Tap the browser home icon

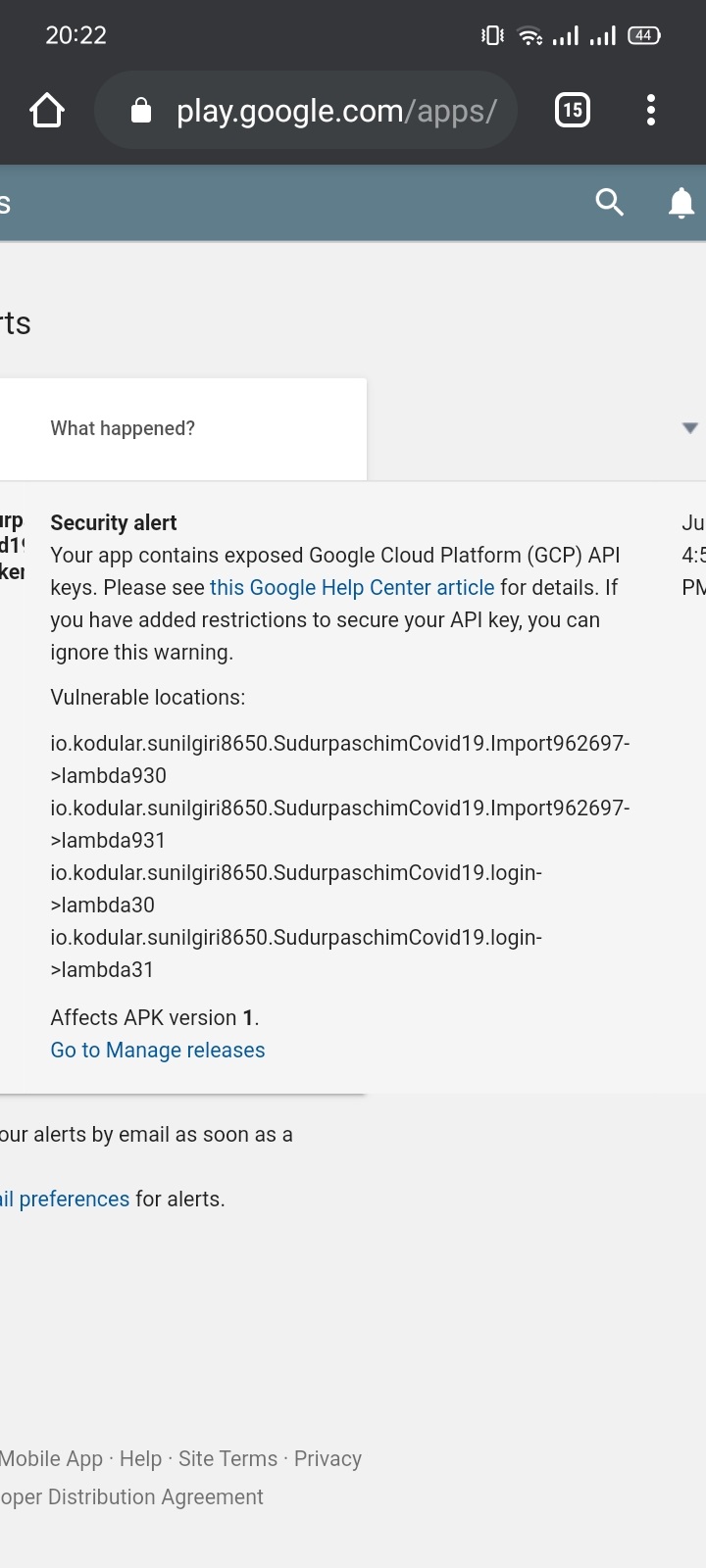coord(47,111)
